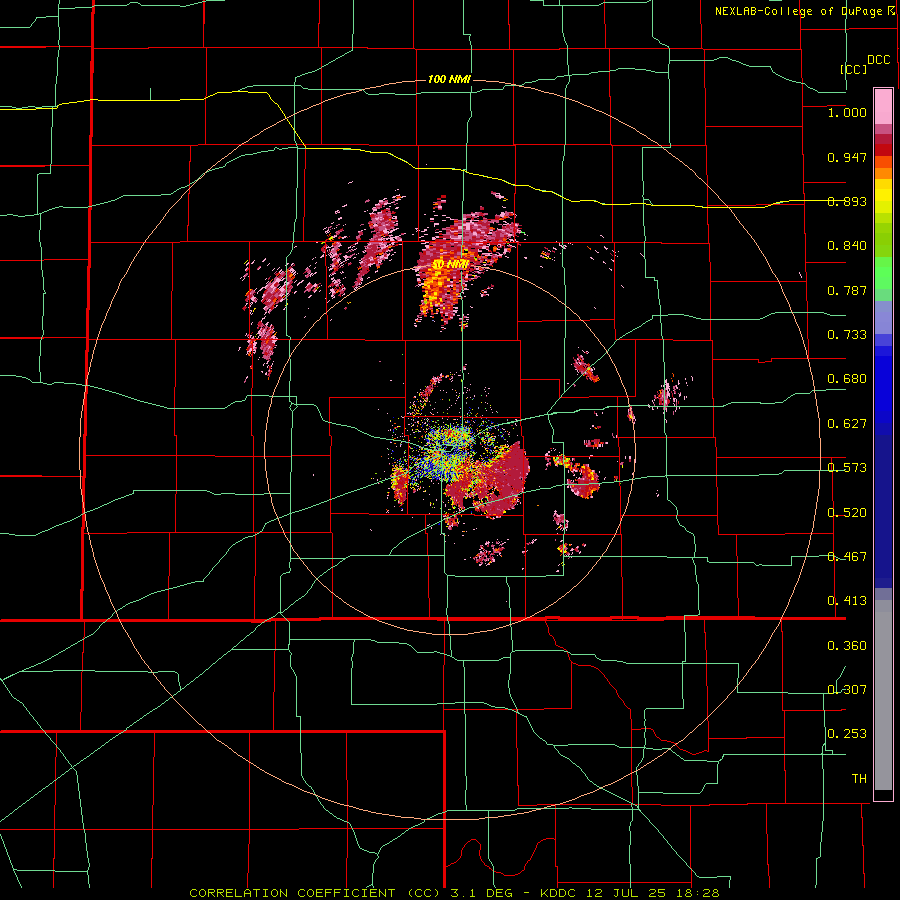
Task: Click the 100 NMI range ring label
Action: point(449,79)
